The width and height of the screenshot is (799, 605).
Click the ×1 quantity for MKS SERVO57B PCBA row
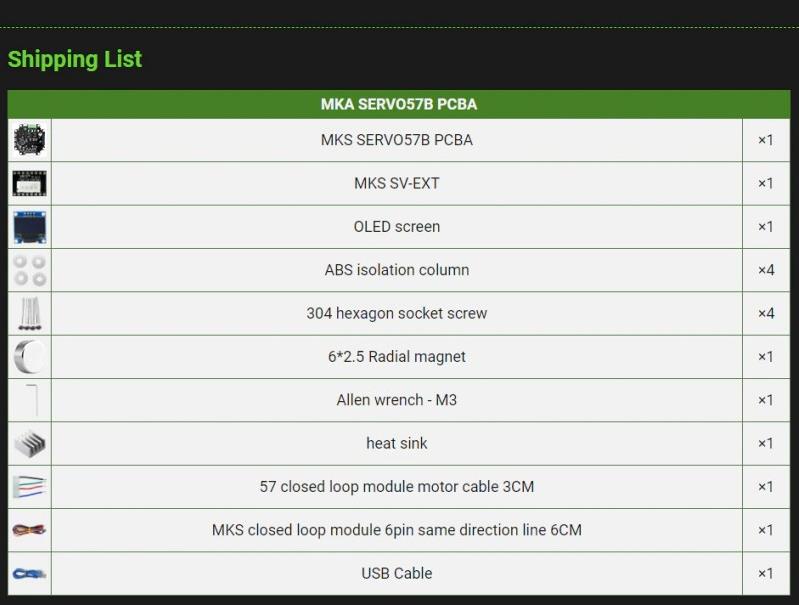click(766, 140)
